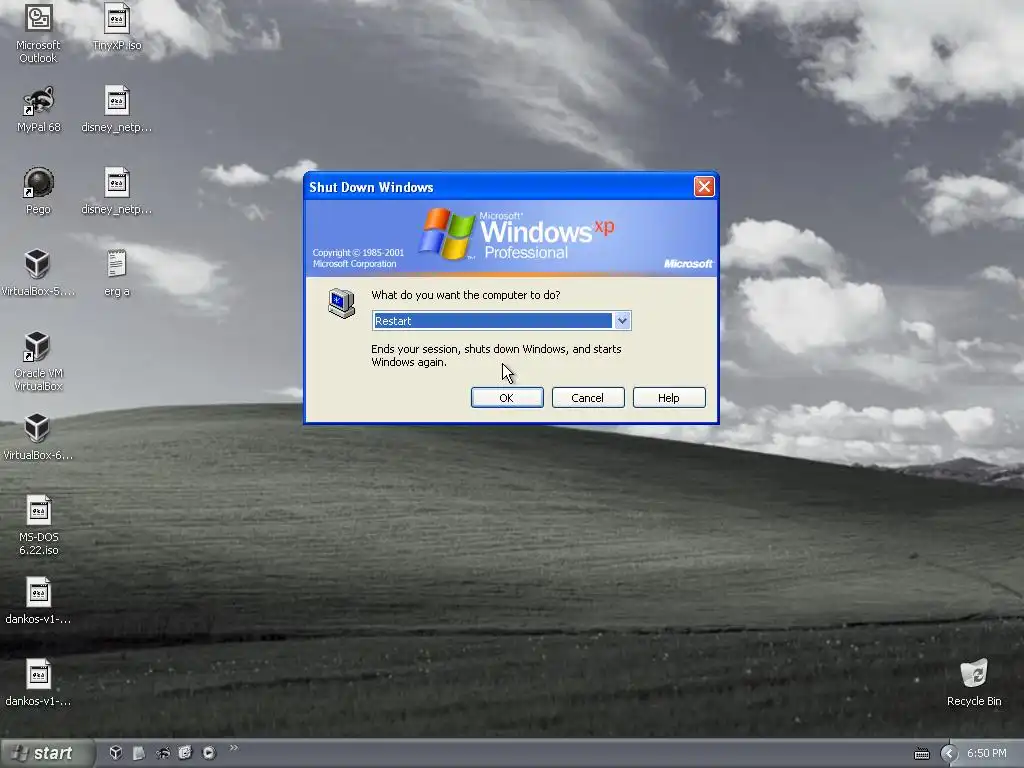This screenshot has height=768, width=1024.
Task: Click the computer icon in the shutdown dialog
Action: 342,303
